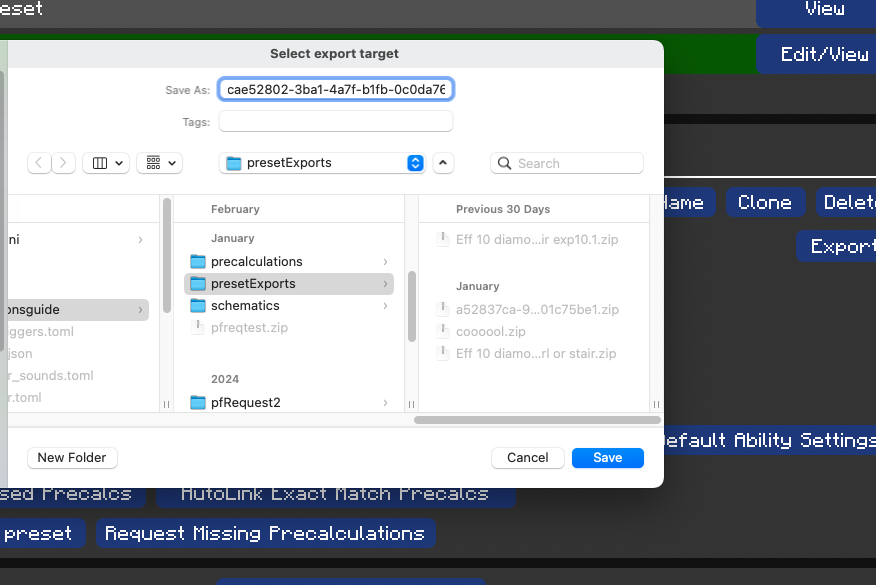Image resolution: width=876 pixels, height=585 pixels.
Task: Click the magnifier icon in the Search field
Action: coord(502,162)
